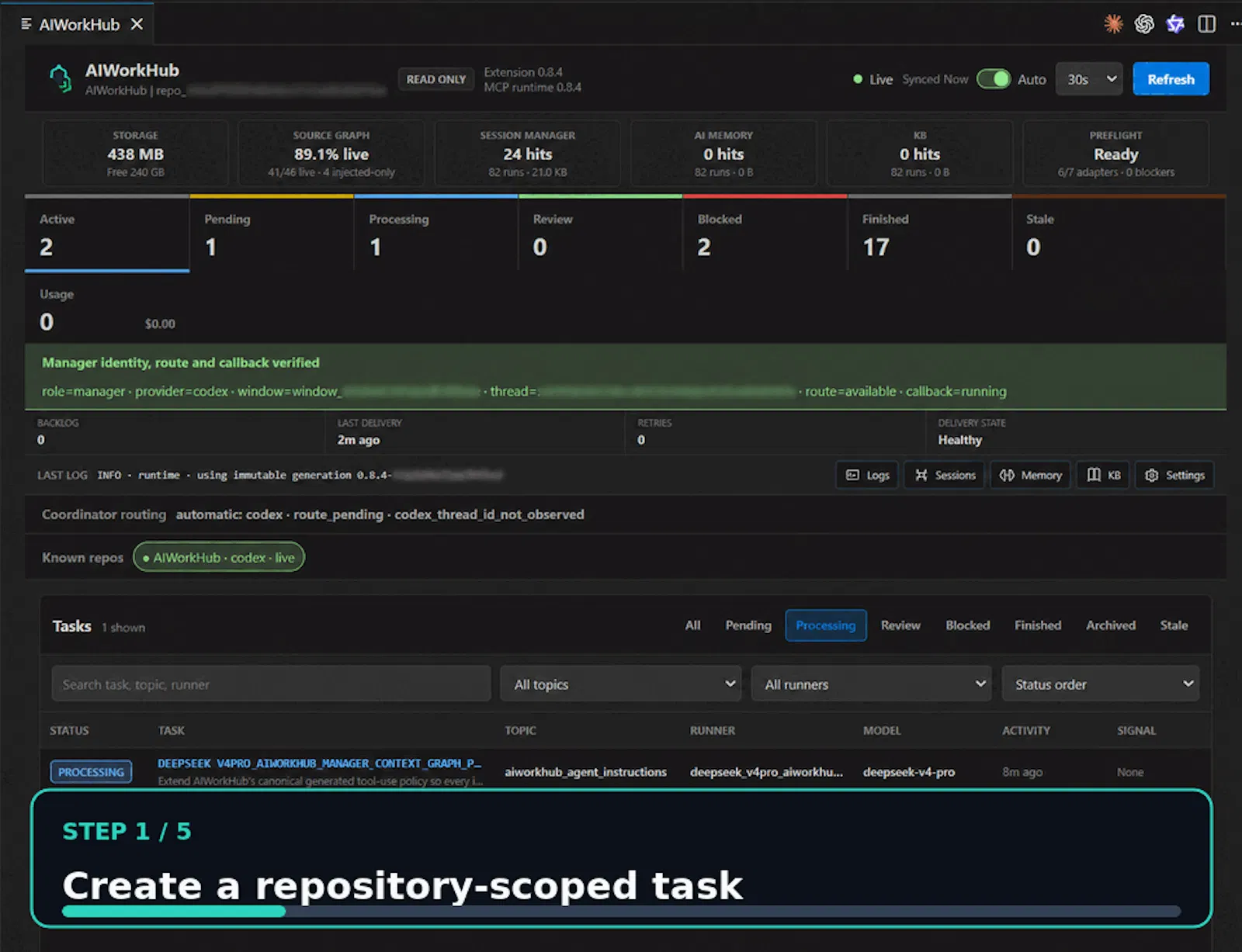Click the STATUS column header
This screenshot has height=952, width=1242.
pos(69,730)
